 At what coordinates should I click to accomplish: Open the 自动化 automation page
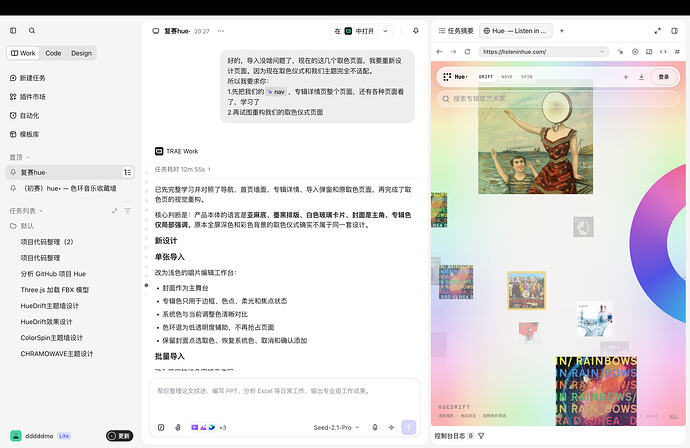[x=25, y=116]
